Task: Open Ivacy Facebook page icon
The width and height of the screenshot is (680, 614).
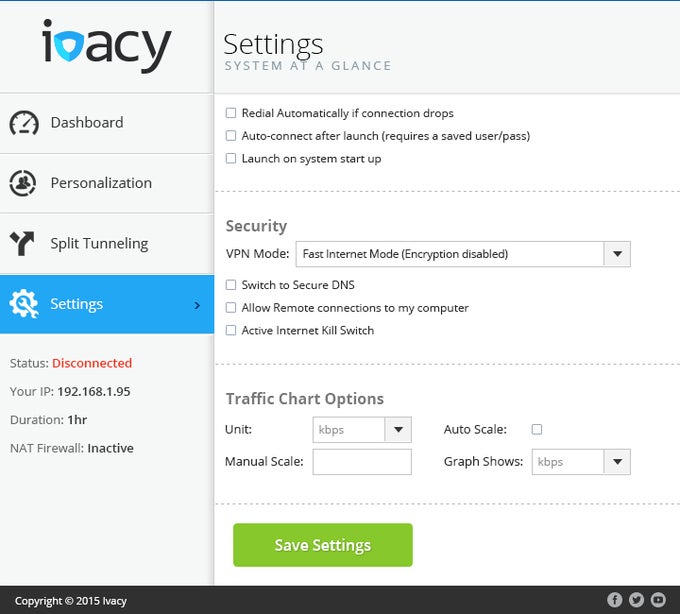Action: tap(614, 600)
